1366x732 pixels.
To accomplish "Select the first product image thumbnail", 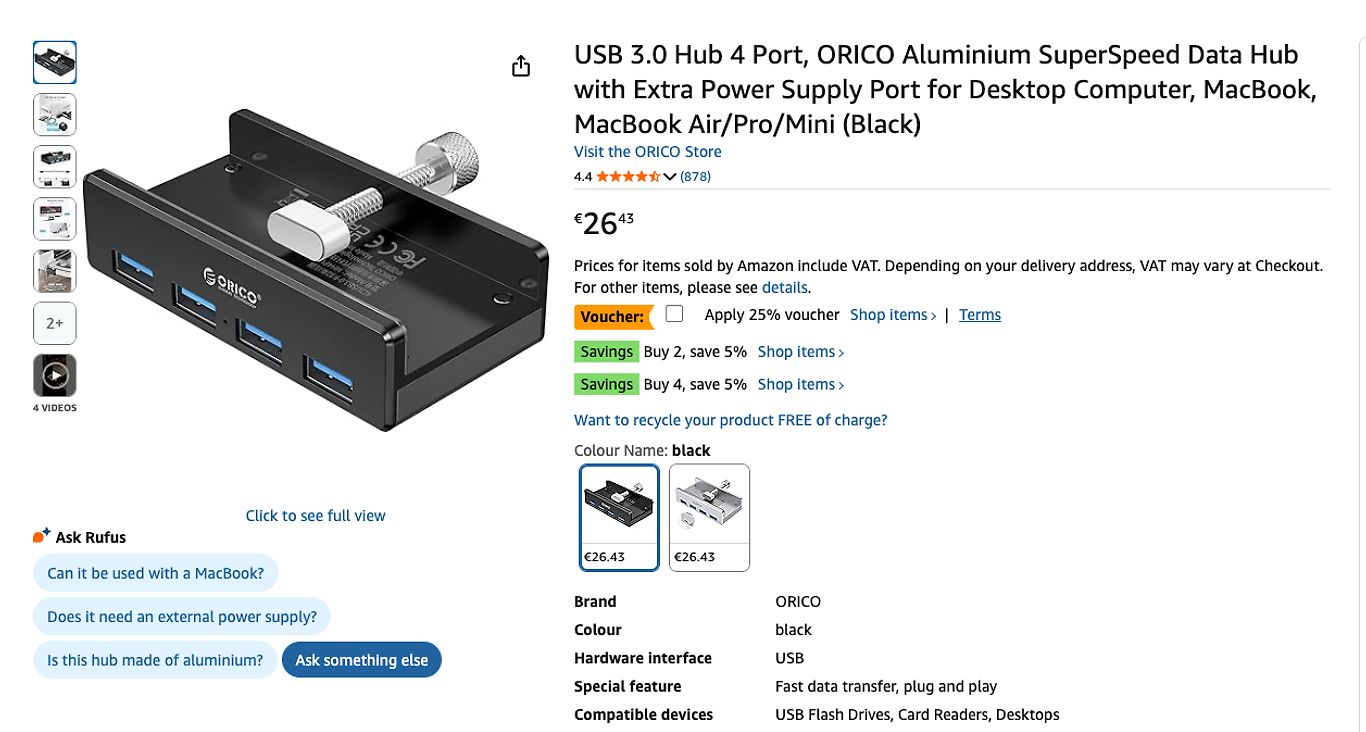I will click(55, 62).
